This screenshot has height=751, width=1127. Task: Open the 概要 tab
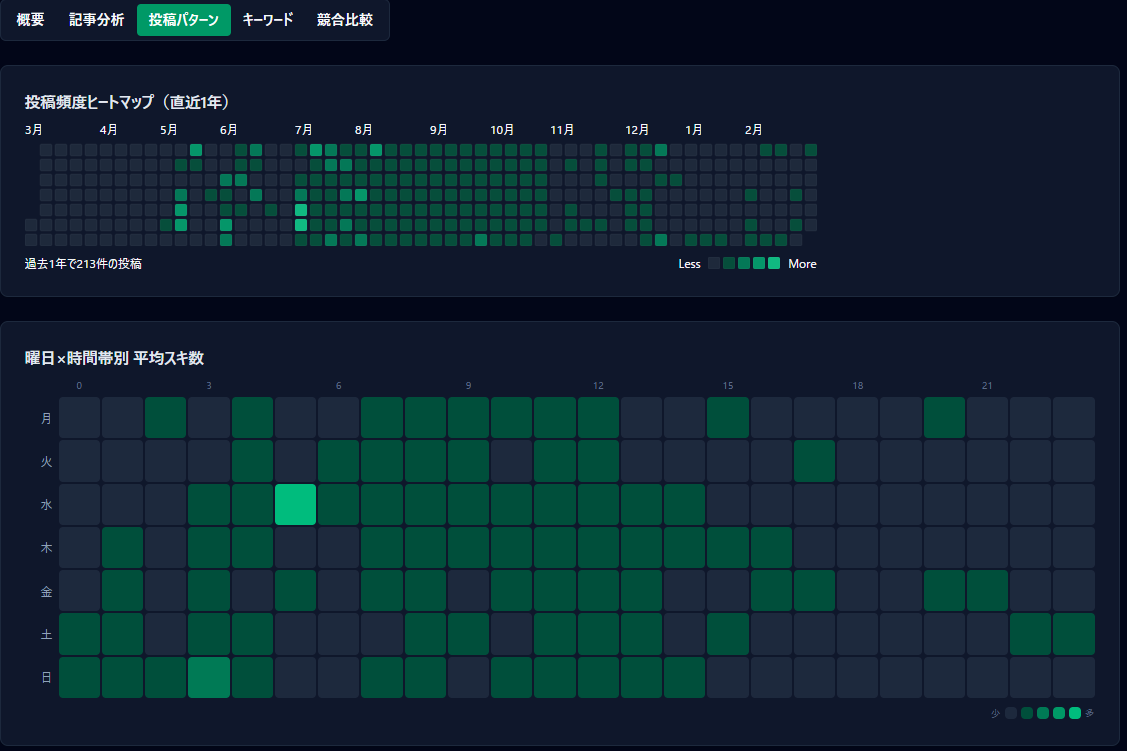tap(31, 20)
